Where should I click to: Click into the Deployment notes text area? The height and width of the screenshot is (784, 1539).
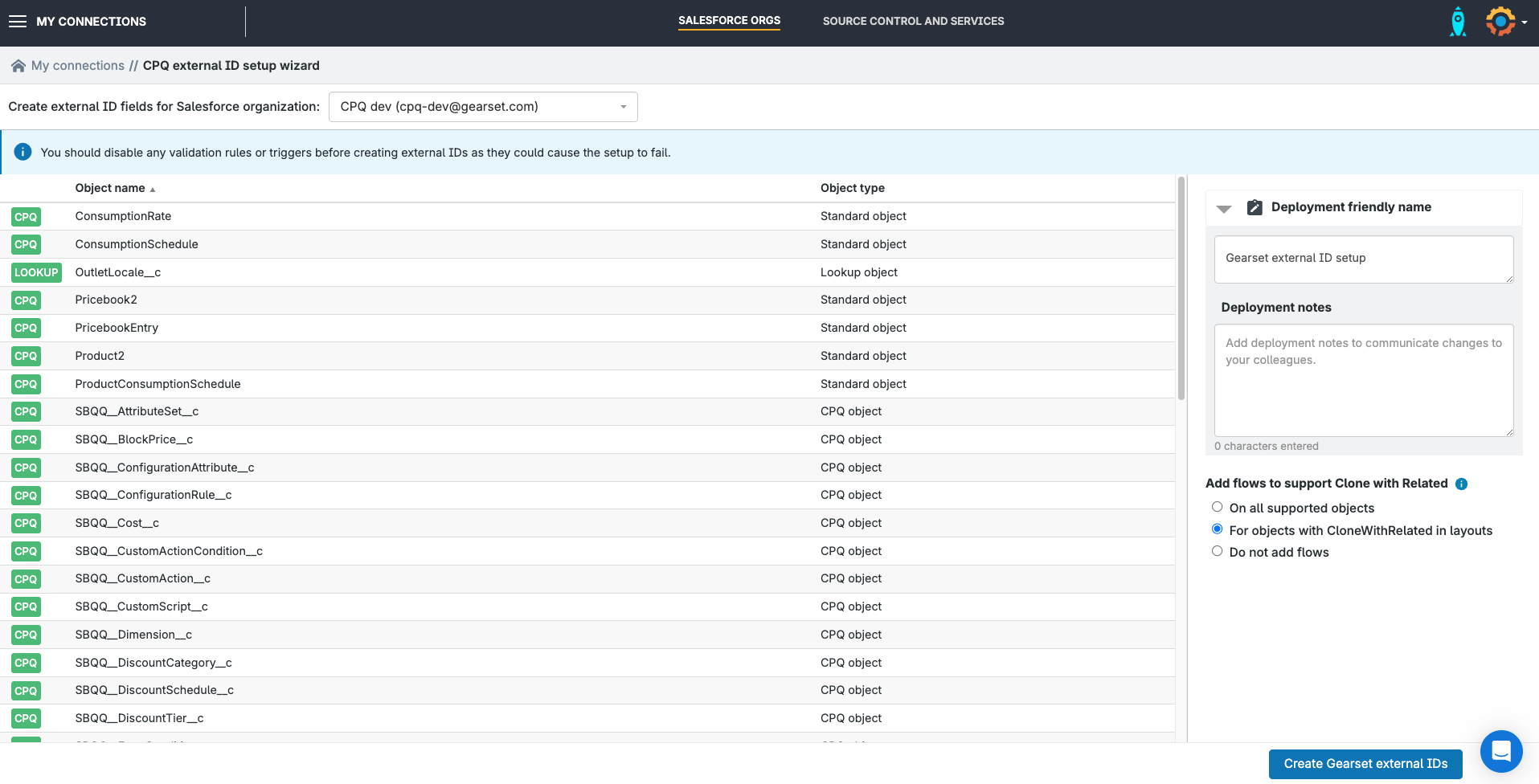click(x=1363, y=380)
